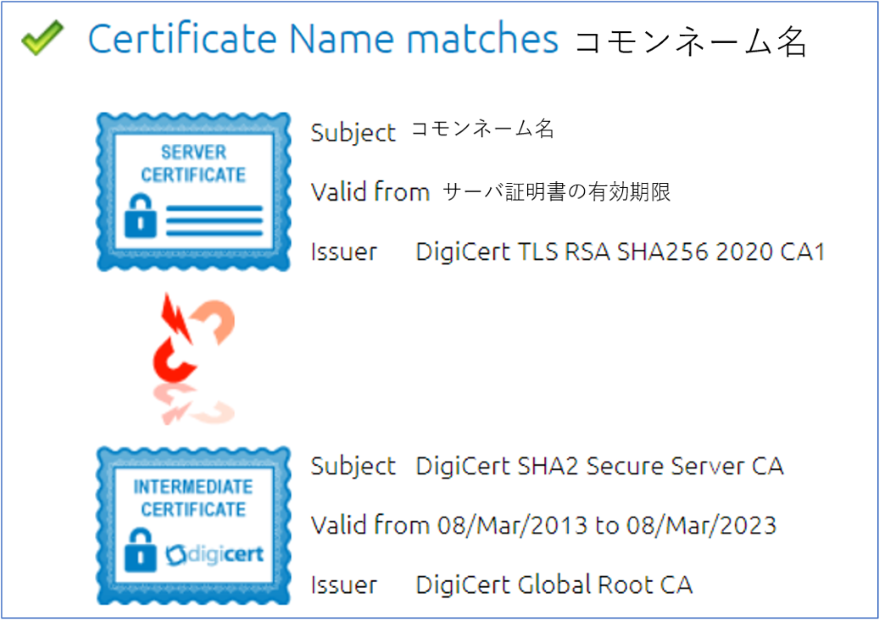Viewport: 880px width, 621px height.
Task: Click the faded reflection under broken chain
Action: click(194, 405)
